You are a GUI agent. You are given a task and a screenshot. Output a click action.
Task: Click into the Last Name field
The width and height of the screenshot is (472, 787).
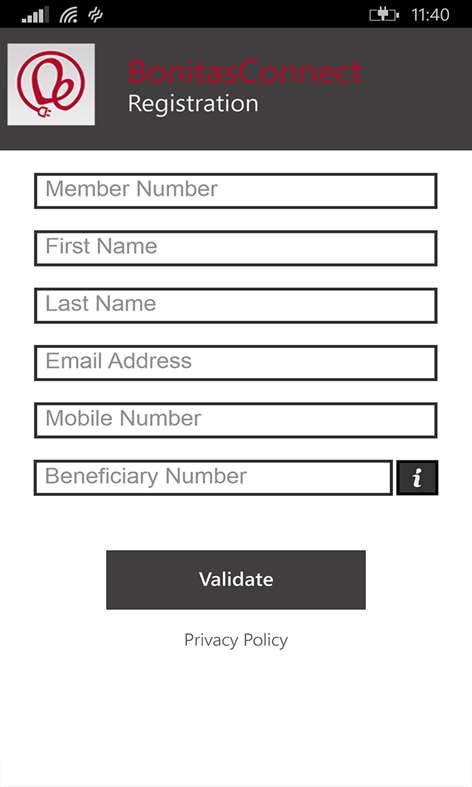coord(235,305)
